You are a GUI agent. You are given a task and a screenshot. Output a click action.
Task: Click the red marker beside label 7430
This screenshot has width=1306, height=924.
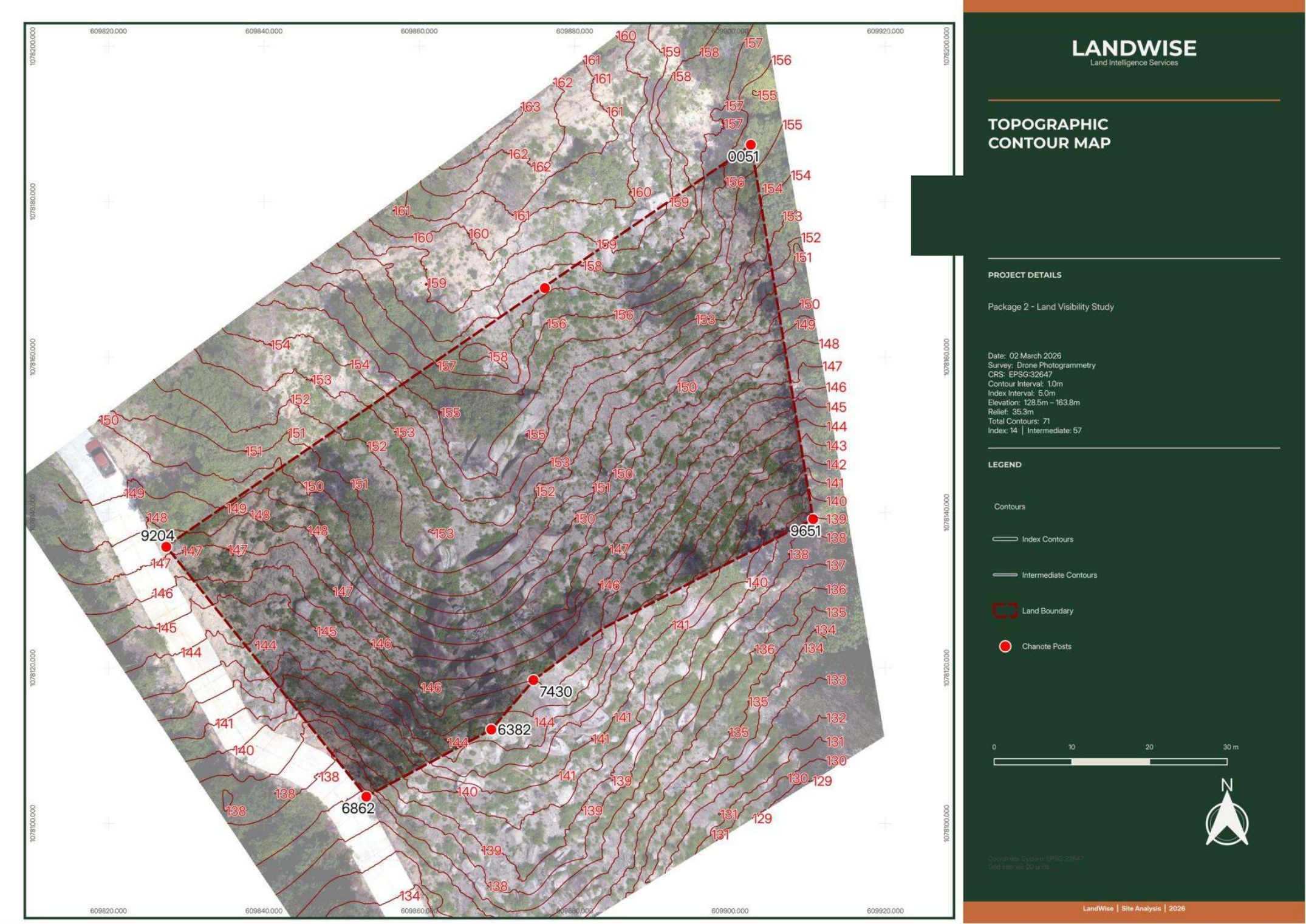coord(533,680)
